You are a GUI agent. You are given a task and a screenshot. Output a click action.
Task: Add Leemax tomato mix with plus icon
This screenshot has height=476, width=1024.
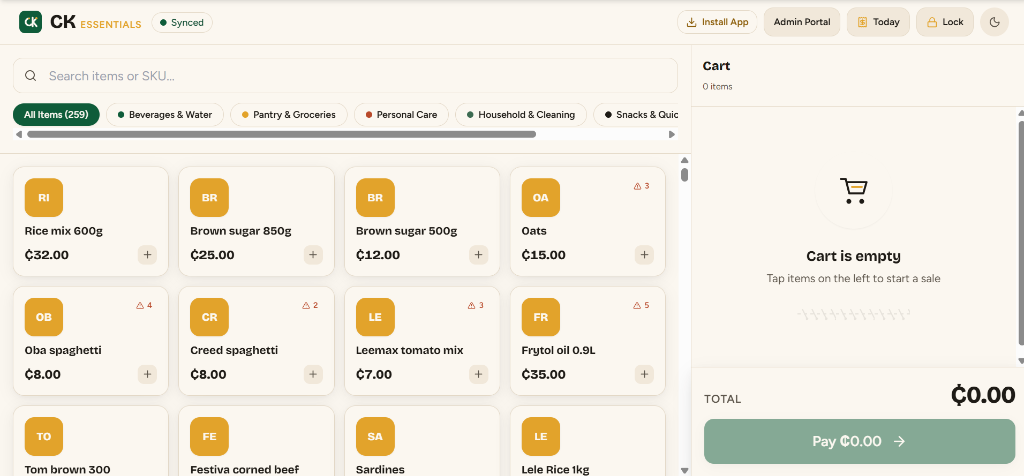(x=479, y=374)
